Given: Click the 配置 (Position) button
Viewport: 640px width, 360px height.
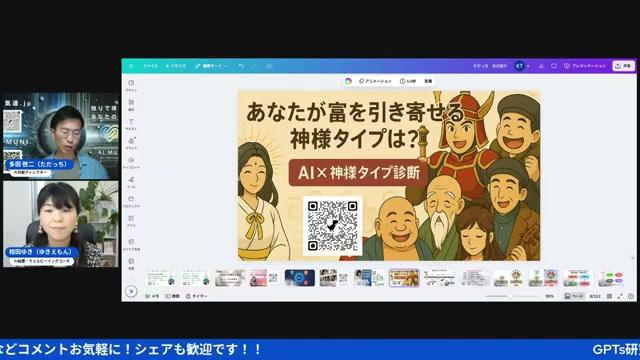Looking at the screenshot, I should tap(428, 81).
